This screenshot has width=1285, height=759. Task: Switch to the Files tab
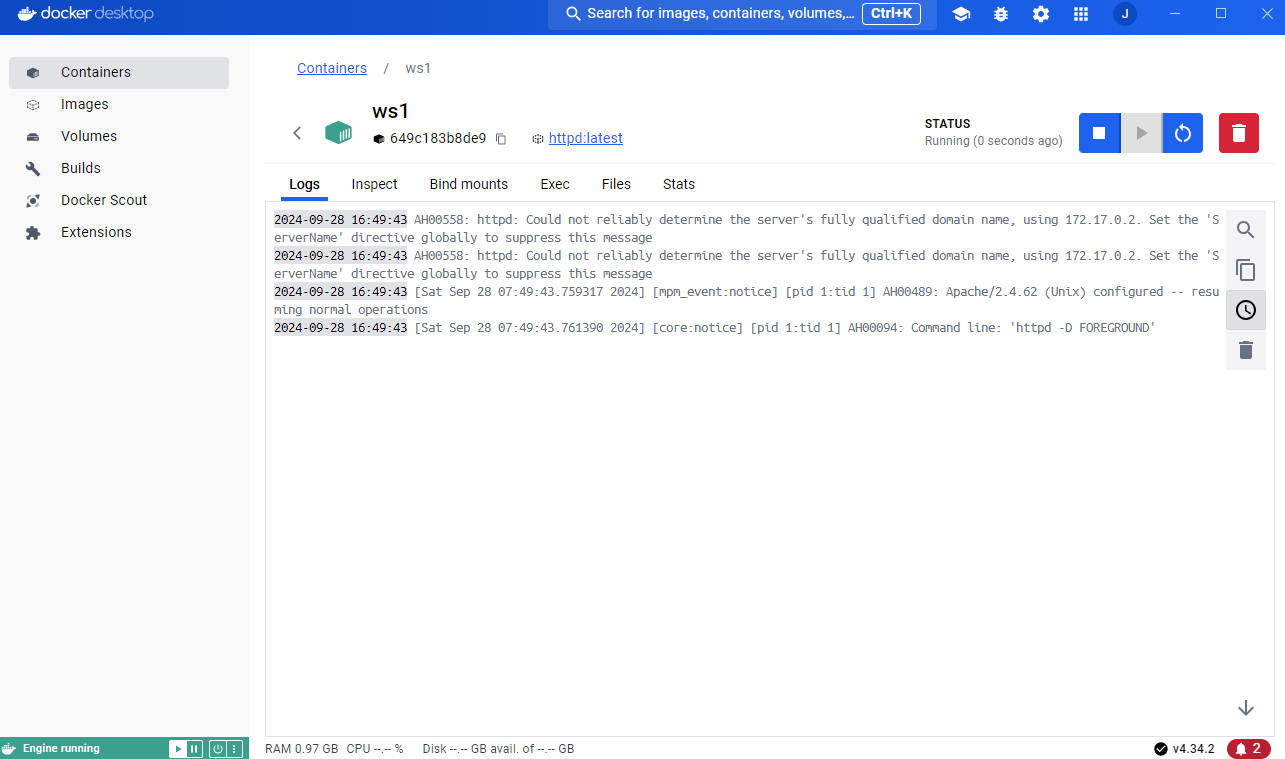(x=616, y=184)
